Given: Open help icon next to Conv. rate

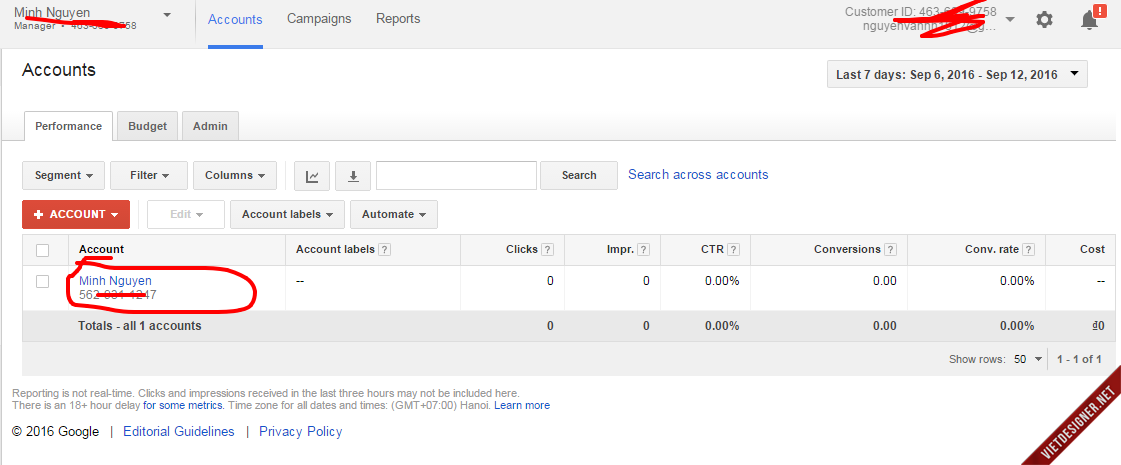Looking at the screenshot, I should click(1028, 250).
